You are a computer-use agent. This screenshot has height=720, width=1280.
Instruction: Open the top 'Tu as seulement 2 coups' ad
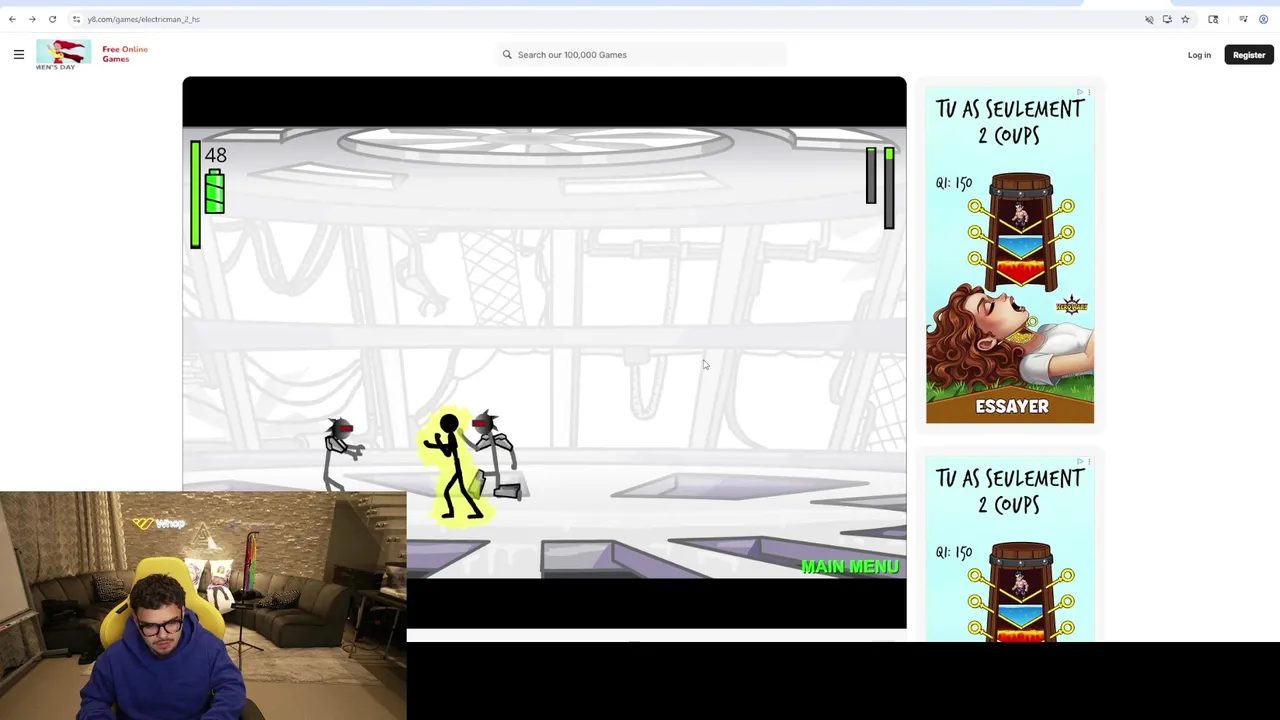(1010, 256)
